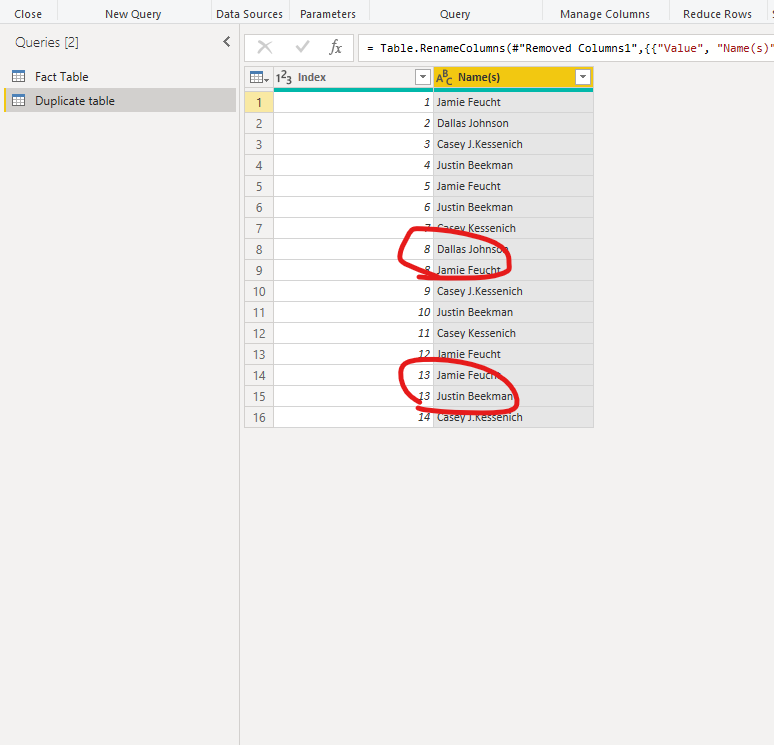Click Index value 10 cell
The width and height of the screenshot is (774, 745).
coord(353,313)
